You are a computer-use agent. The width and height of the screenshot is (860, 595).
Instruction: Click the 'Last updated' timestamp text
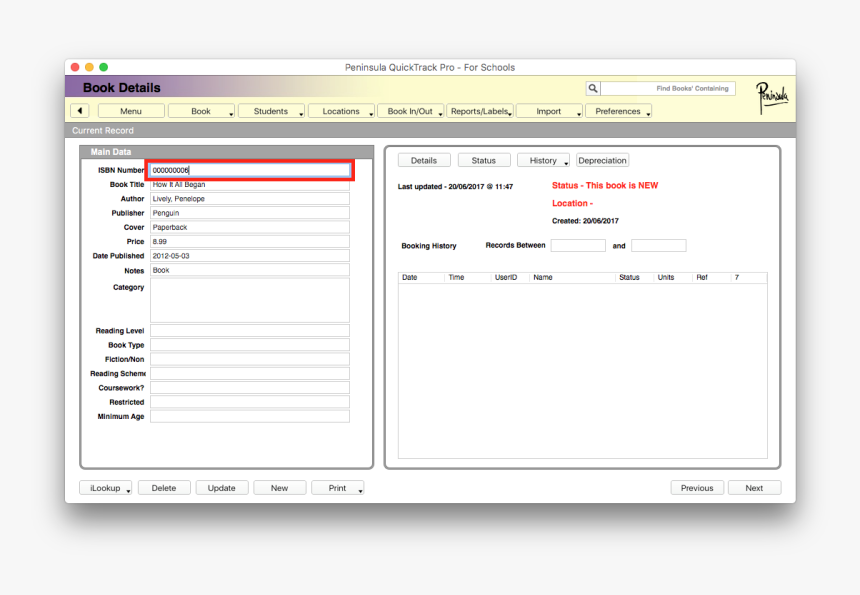coord(455,186)
